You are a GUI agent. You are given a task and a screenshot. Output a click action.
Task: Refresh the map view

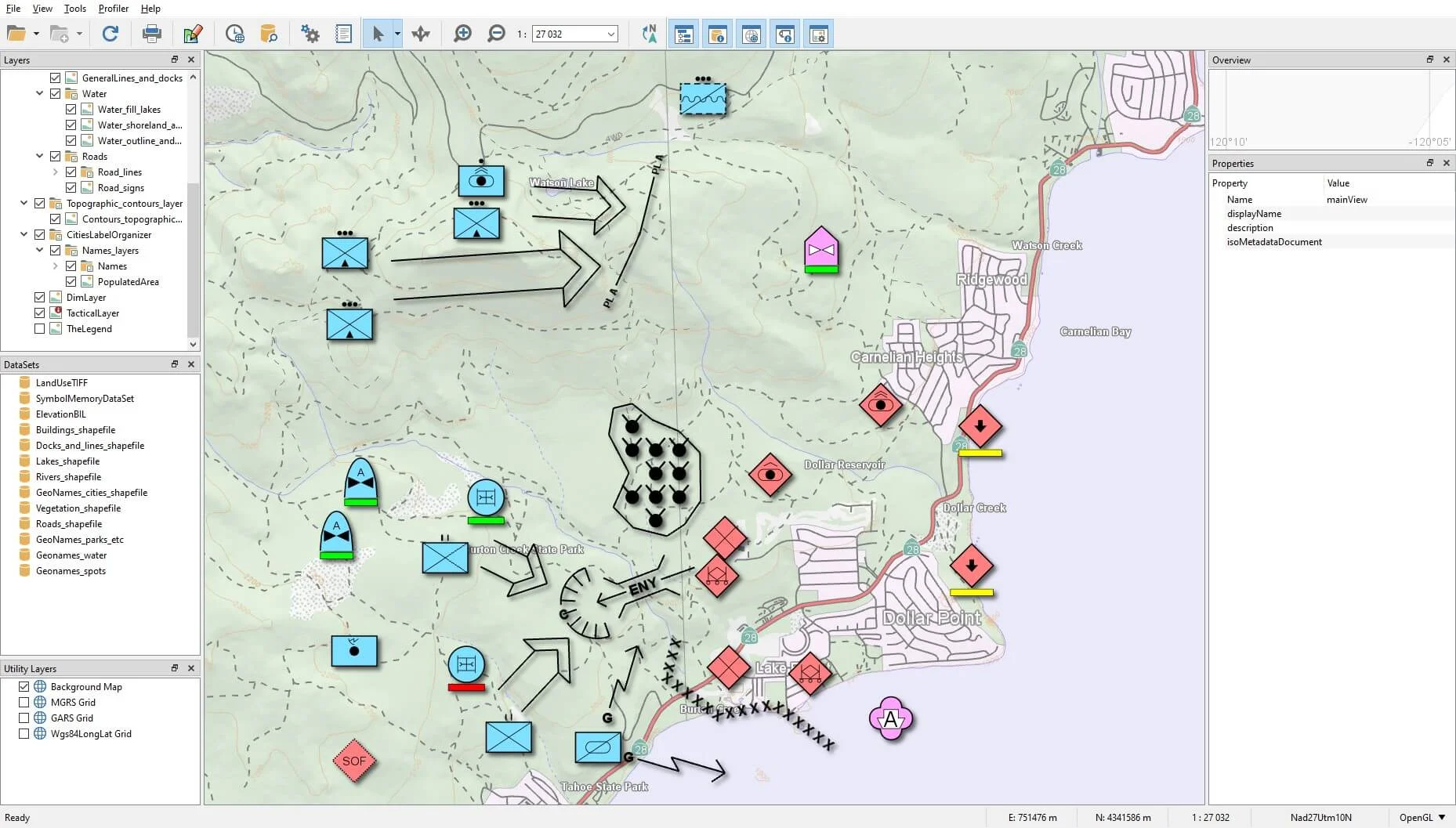[110, 34]
